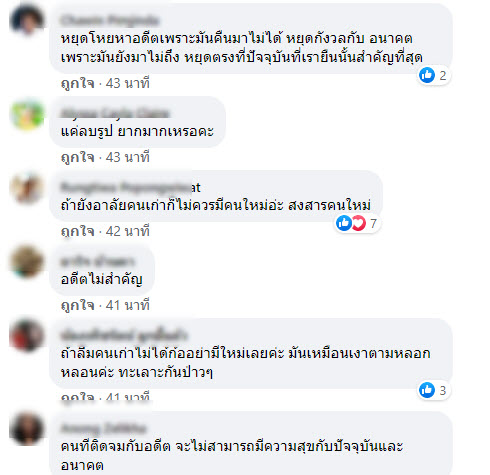Click the heart reaction icon beside 7
The height and width of the screenshot is (475, 490).
(359, 223)
